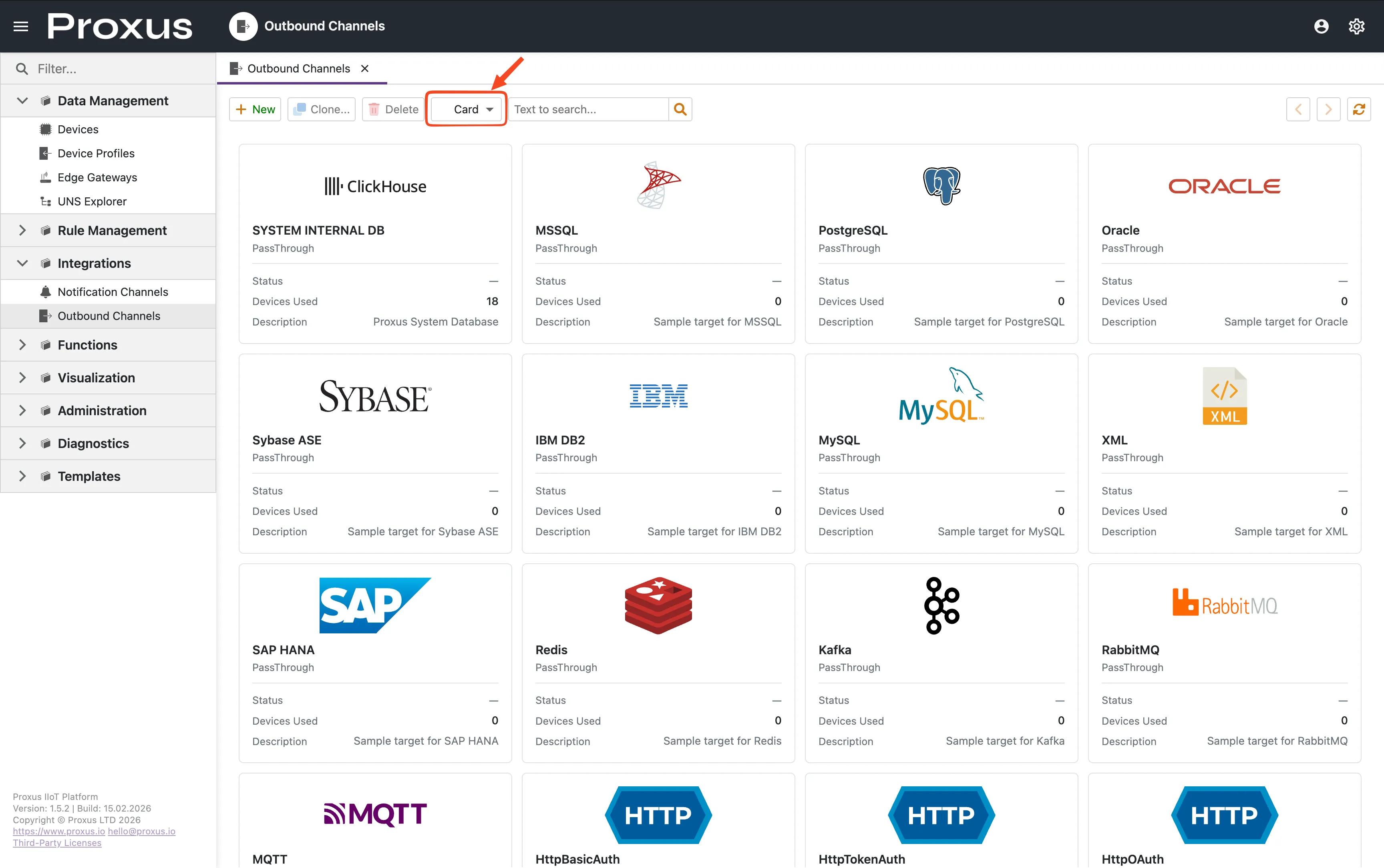The width and height of the screenshot is (1384, 868).
Task: Open the Third-Party Licenses link
Action: (x=57, y=843)
